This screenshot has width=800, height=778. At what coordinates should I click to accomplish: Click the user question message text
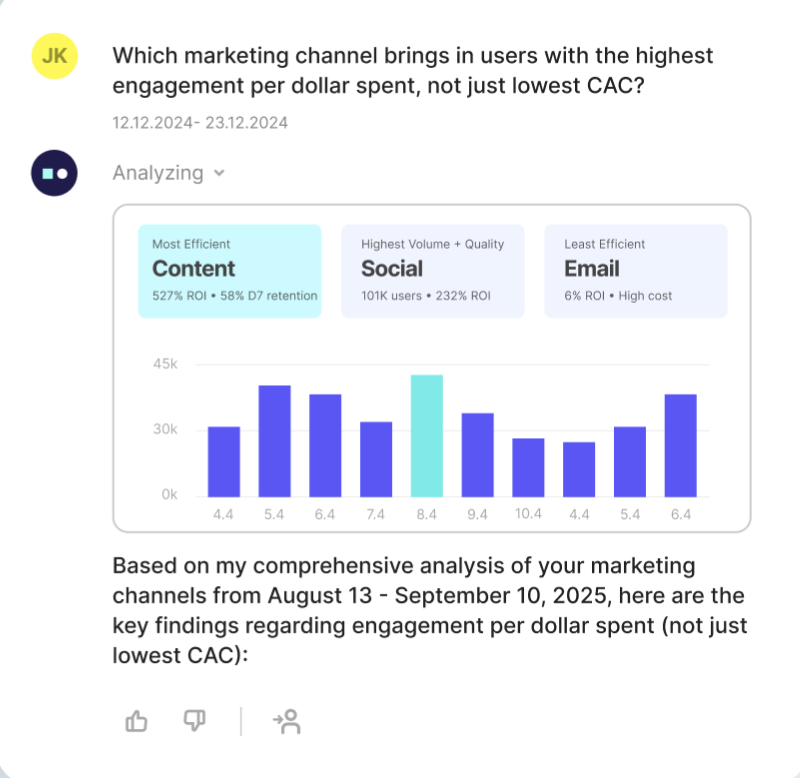pyautogui.click(x=412, y=71)
